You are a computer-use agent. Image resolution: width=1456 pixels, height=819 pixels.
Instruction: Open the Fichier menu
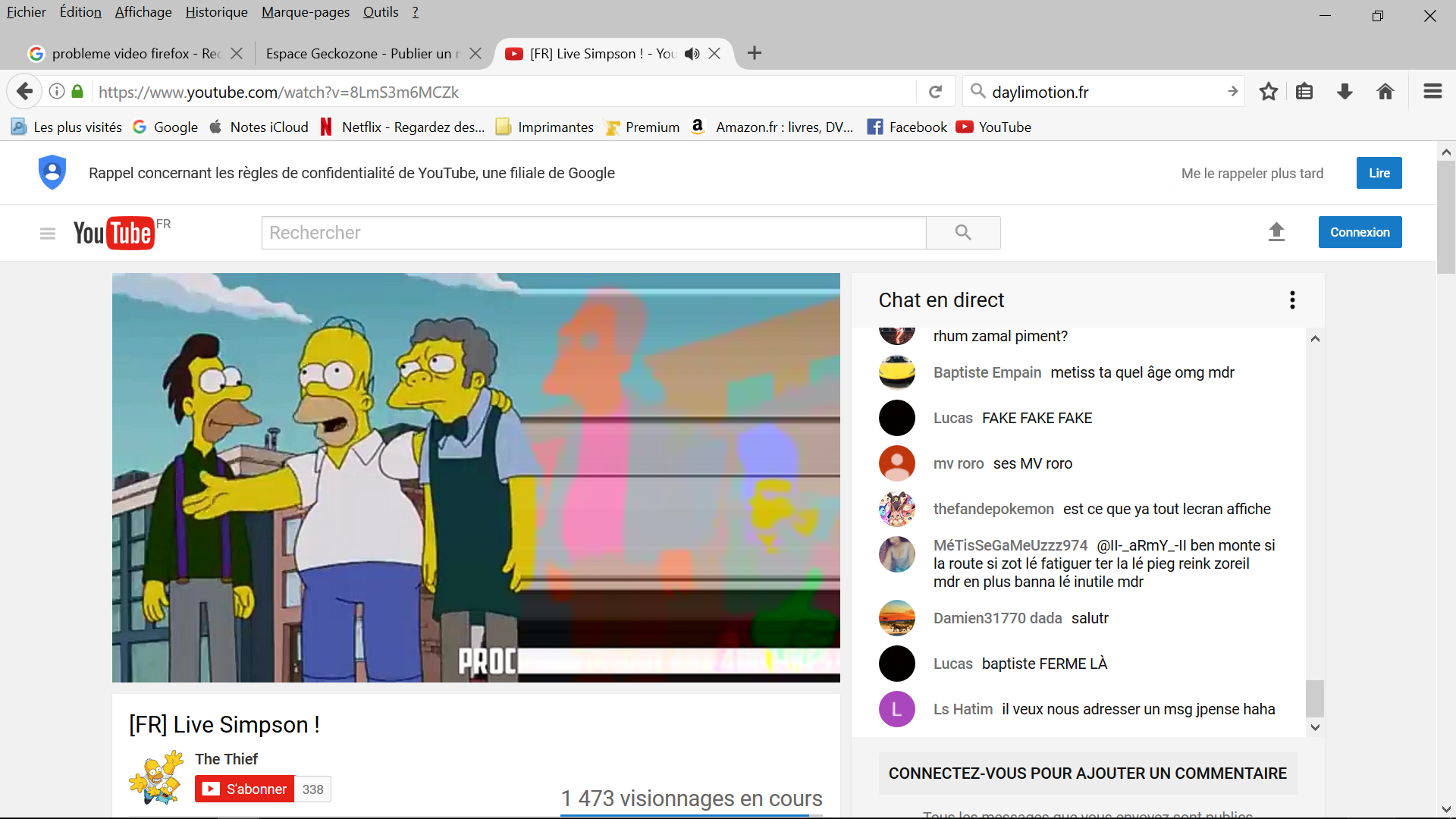27,12
